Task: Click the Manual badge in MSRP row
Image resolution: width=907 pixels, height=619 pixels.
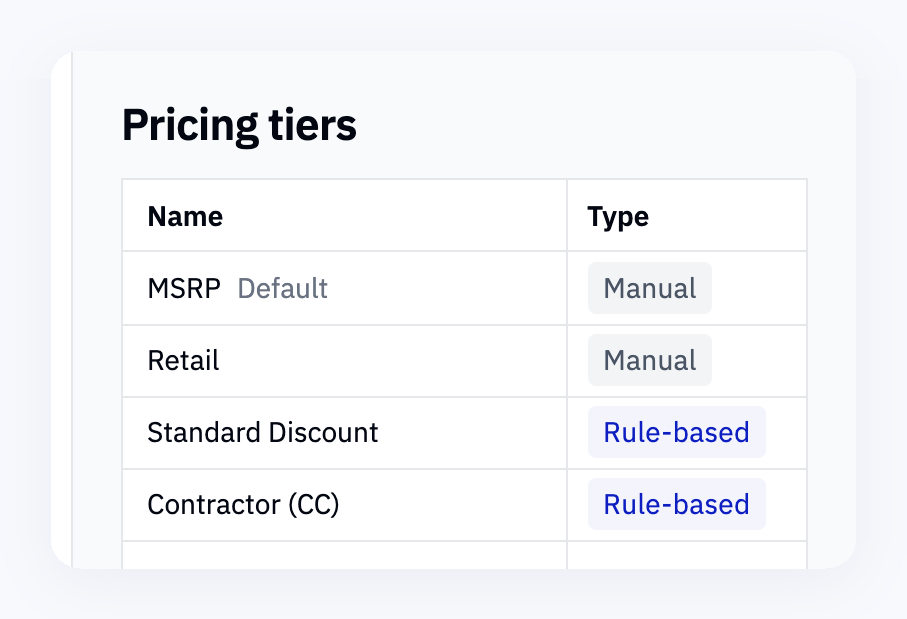Action: [x=650, y=288]
